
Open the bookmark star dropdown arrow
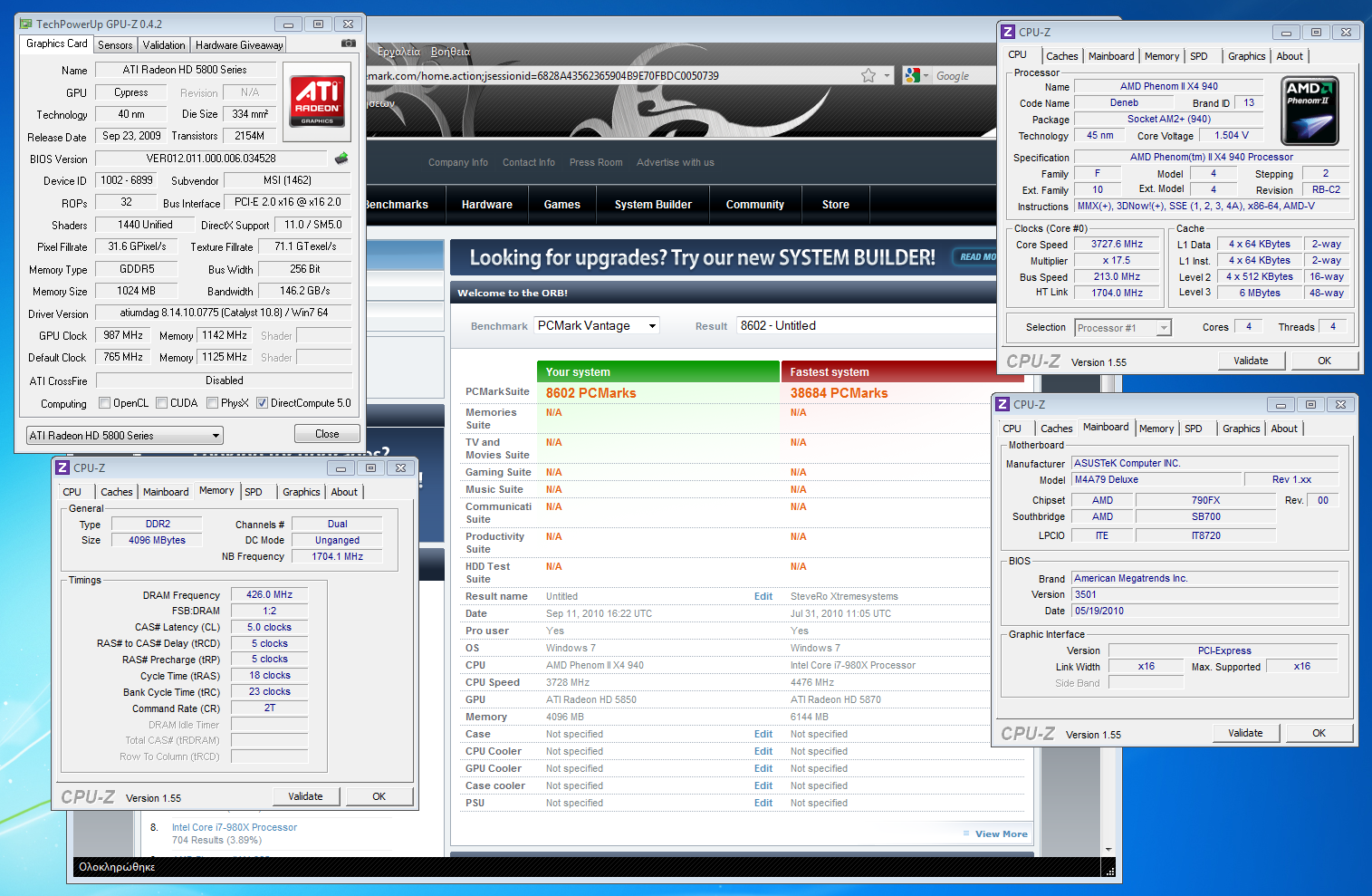tap(887, 76)
